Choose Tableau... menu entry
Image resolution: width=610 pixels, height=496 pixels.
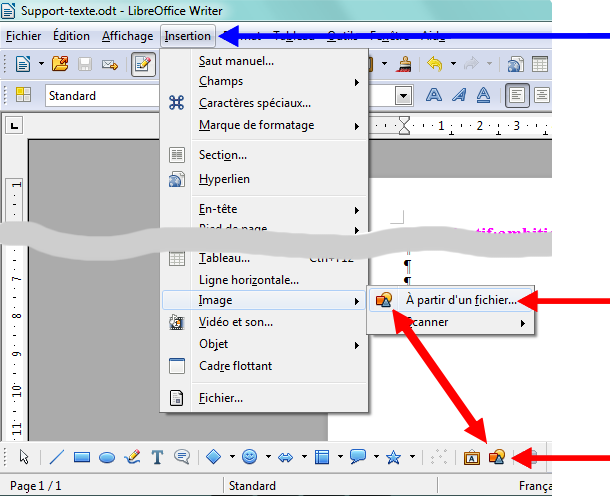(x=264, y=260)
